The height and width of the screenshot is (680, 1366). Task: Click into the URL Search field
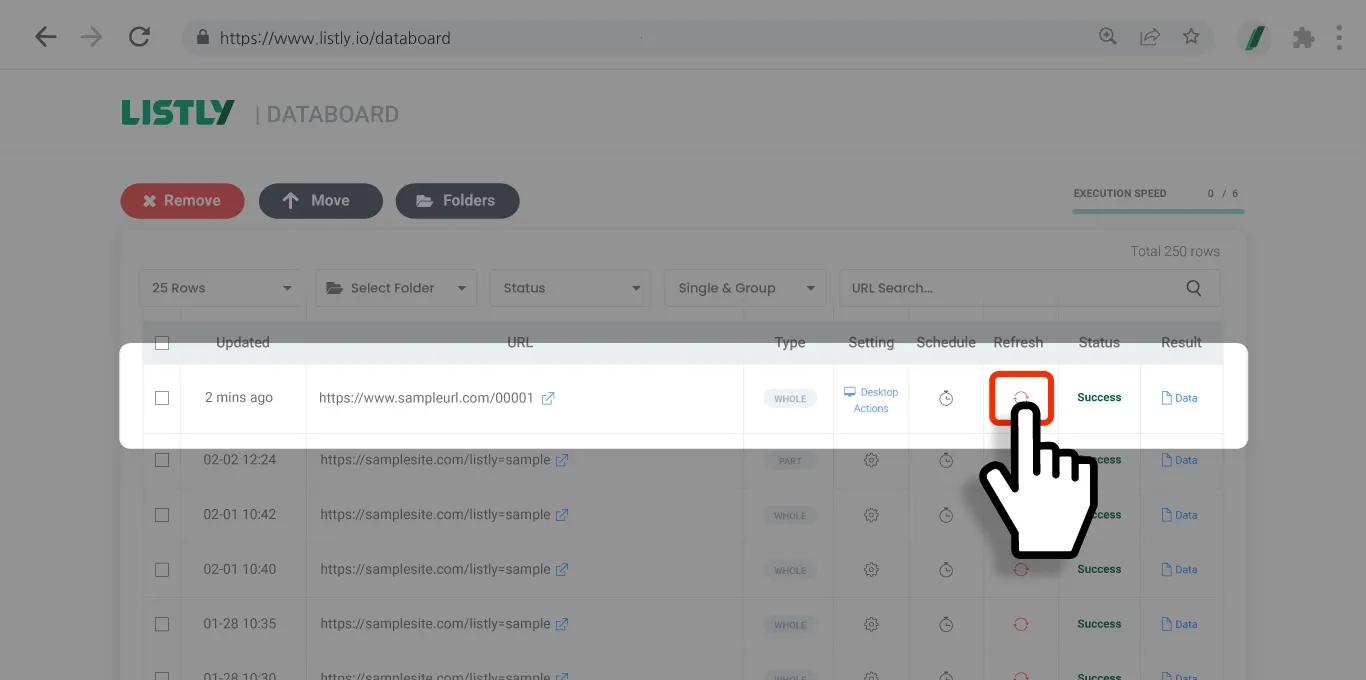pos(1010,288)
